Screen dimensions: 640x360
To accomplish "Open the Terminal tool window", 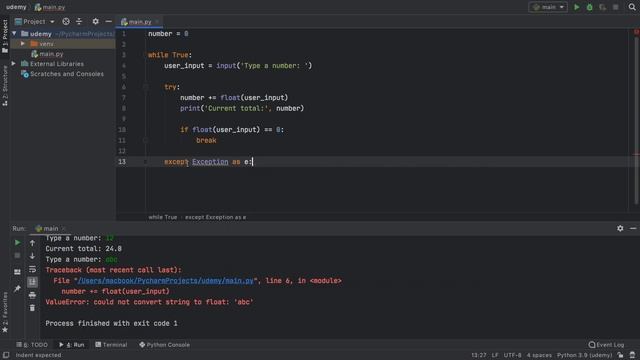I will (x=111, y=345).
